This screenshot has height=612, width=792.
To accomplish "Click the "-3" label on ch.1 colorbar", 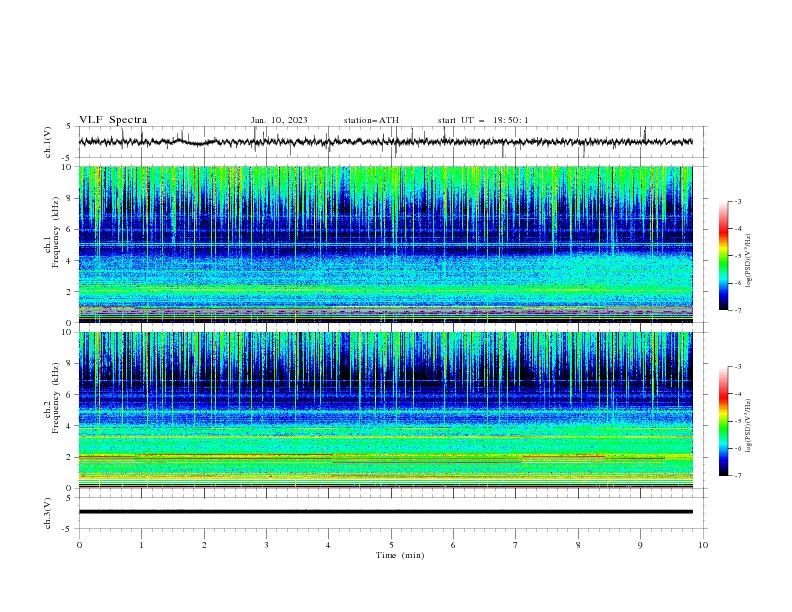I will (738, 201).
